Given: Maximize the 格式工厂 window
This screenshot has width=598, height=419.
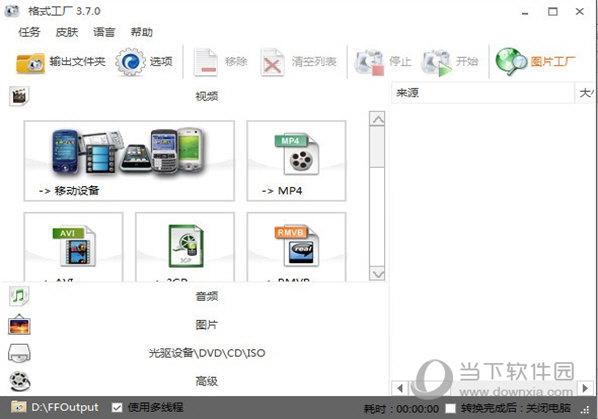Looking at the screenshot, I should click(553, 12).
